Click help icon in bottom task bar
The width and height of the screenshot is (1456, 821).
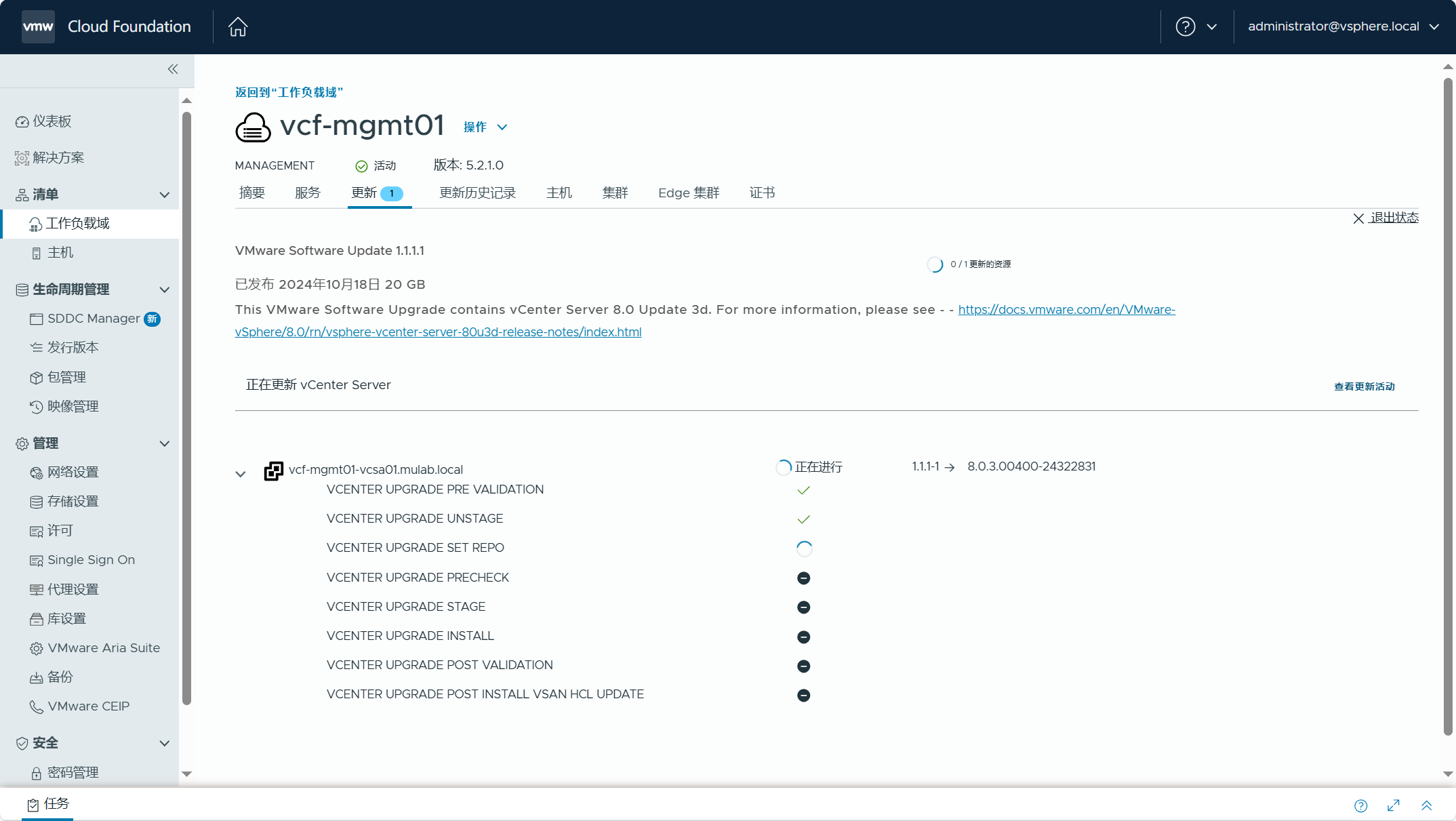pos(1360,805)
